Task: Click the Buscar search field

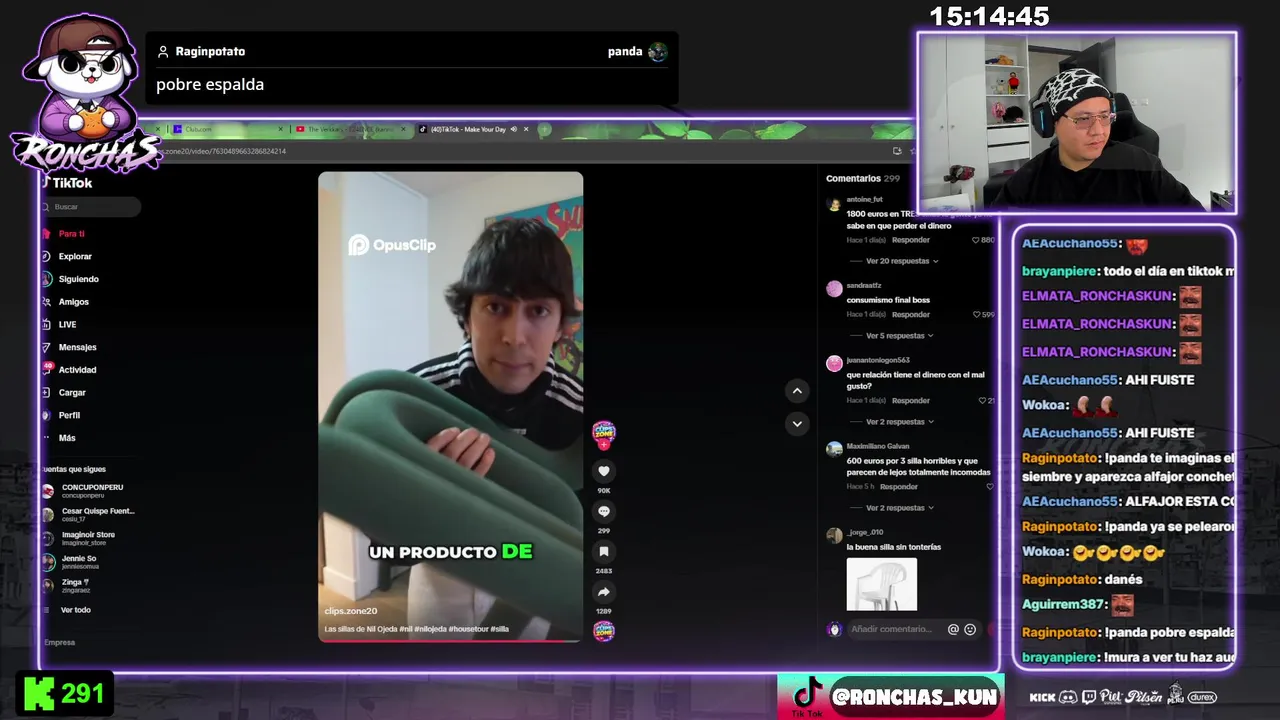Action: pyautogui.click(x=91, y=207)
